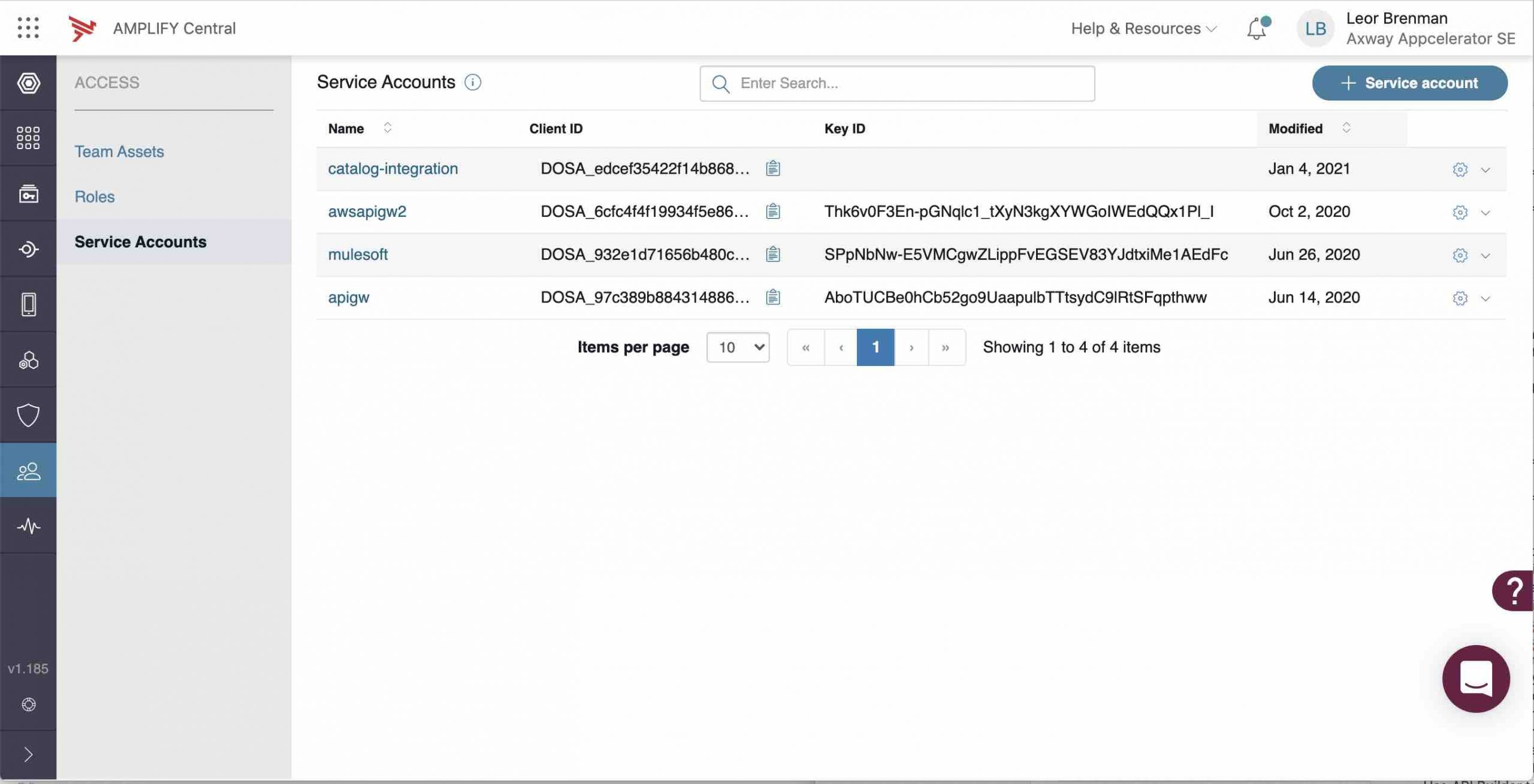Copy the mulesoft client ID
This screenshot has width=1534, height=784.
pos(773,255)
